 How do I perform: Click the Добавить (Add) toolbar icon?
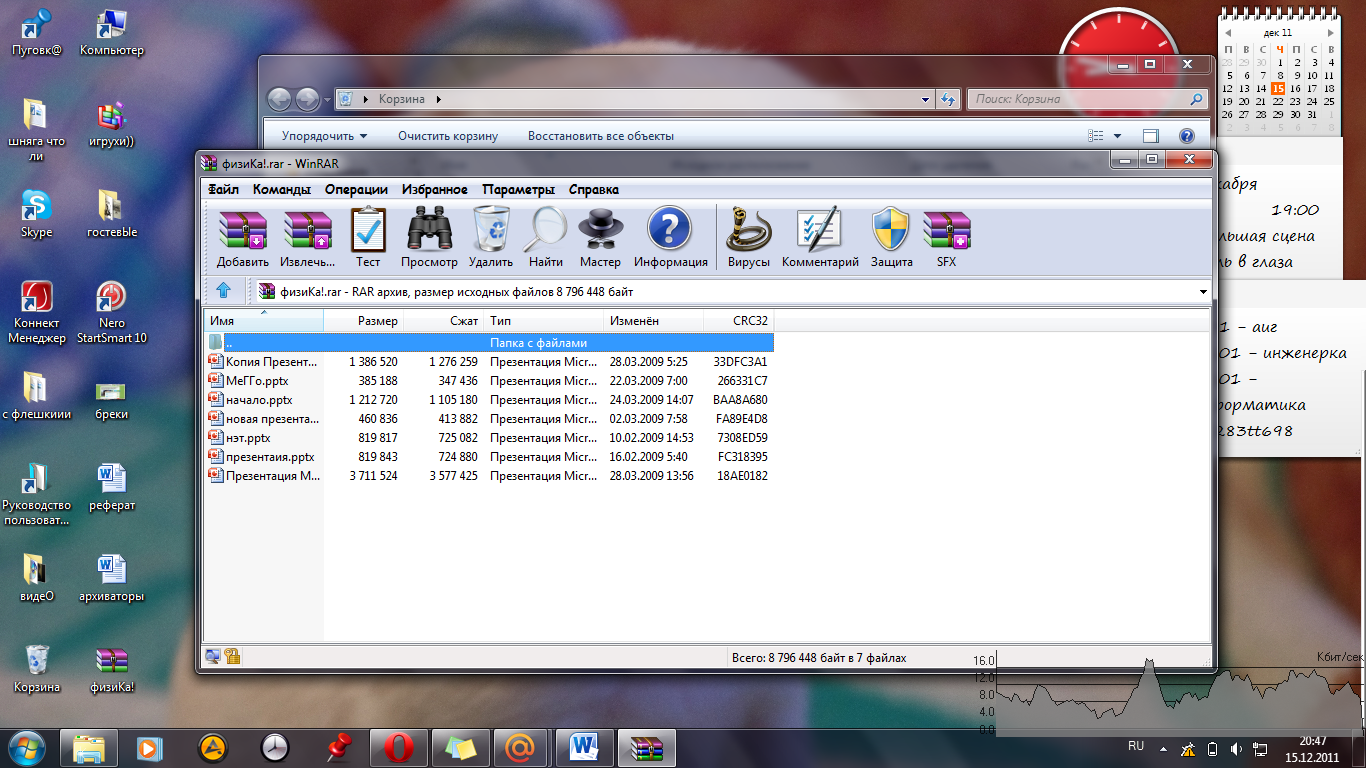click(x=242, y=237)
